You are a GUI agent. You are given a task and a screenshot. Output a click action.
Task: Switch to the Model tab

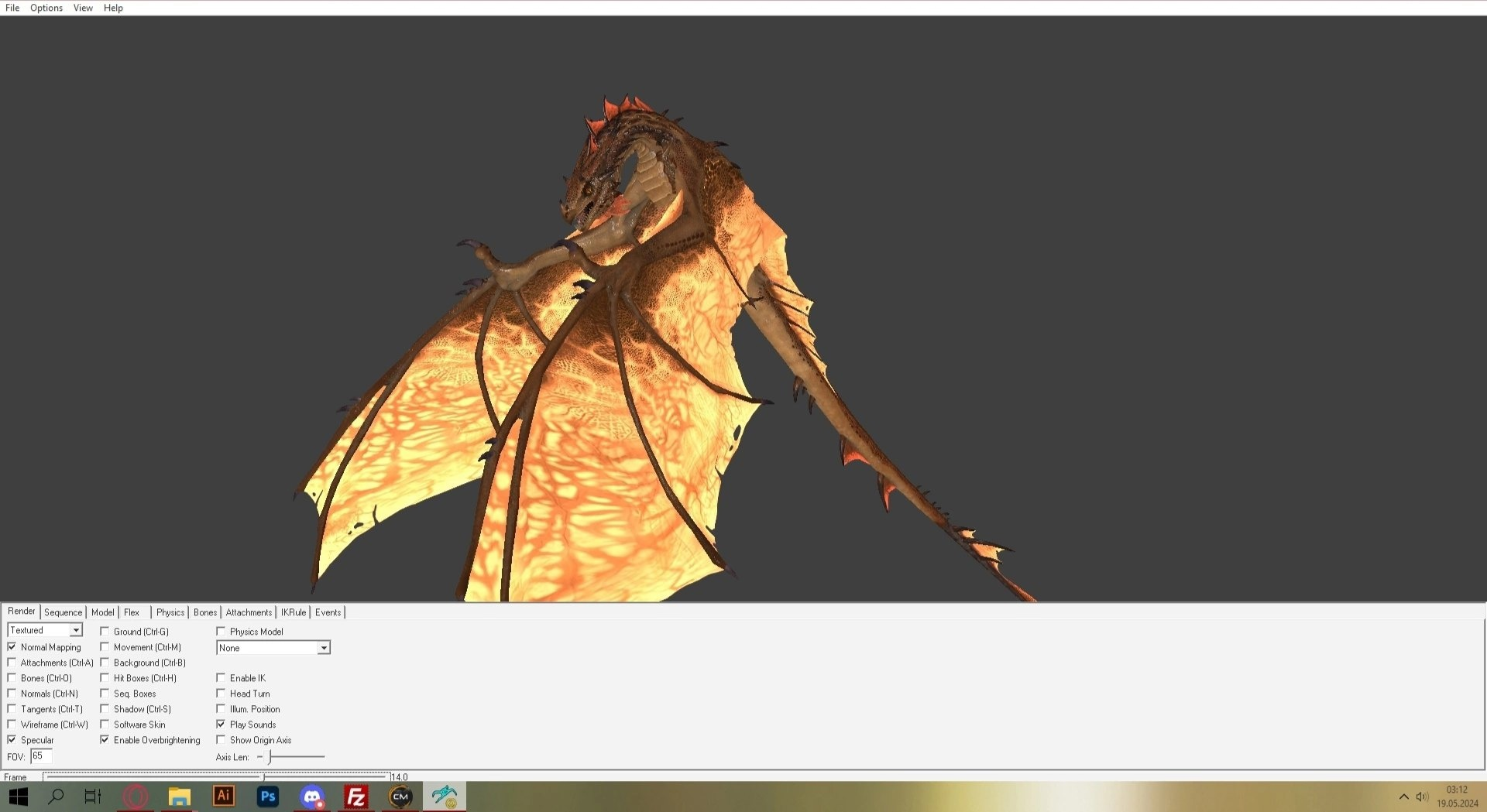[x=102, y=612]
